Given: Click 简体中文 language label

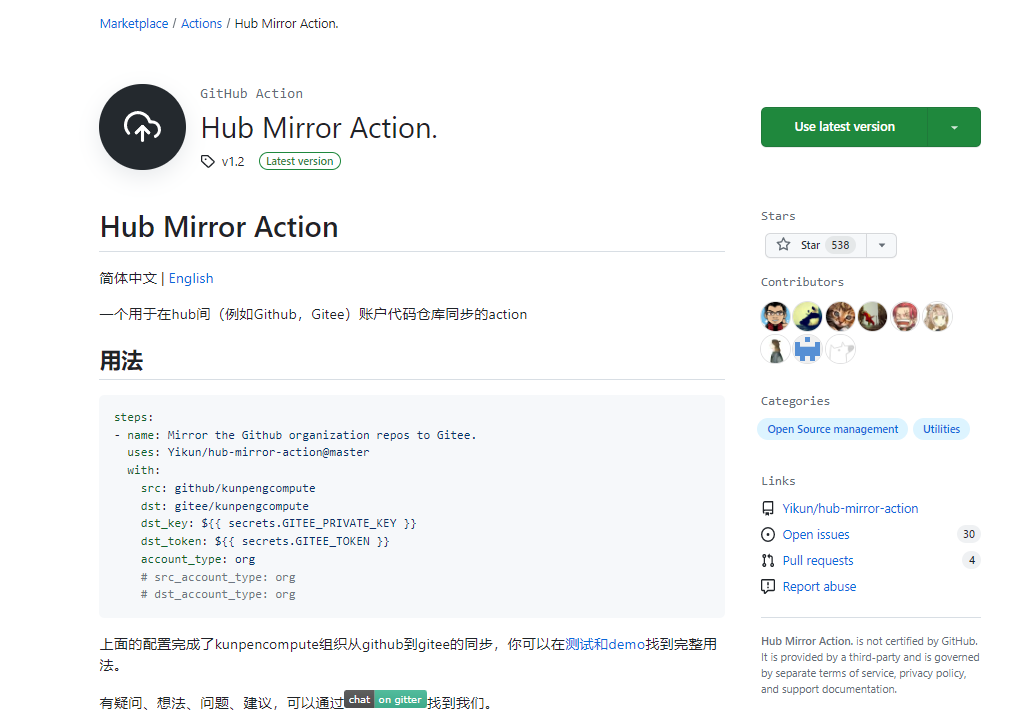Looking at the screenshot, I should click(128, 278).
